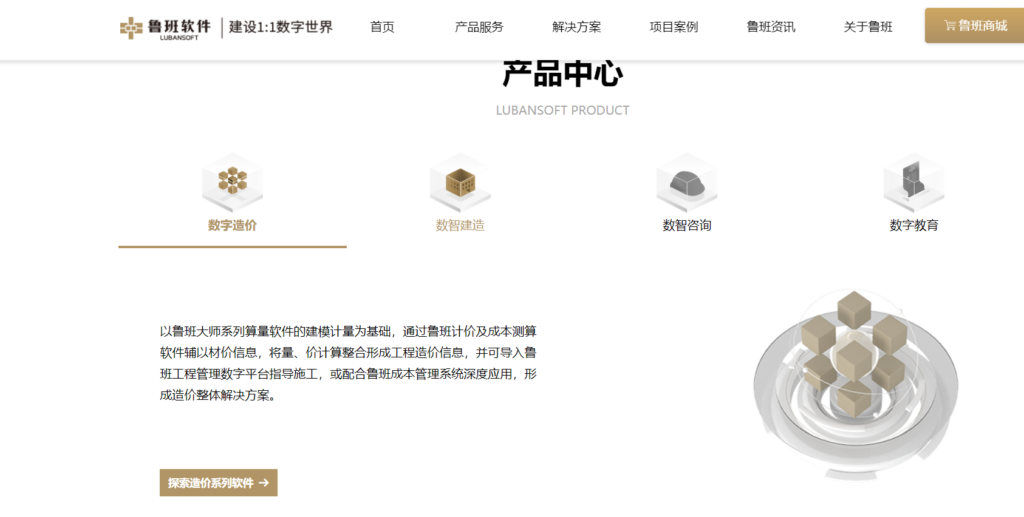
Task: Open the 鲁班资讯 navigation item
Action: (x=771, y=27)
